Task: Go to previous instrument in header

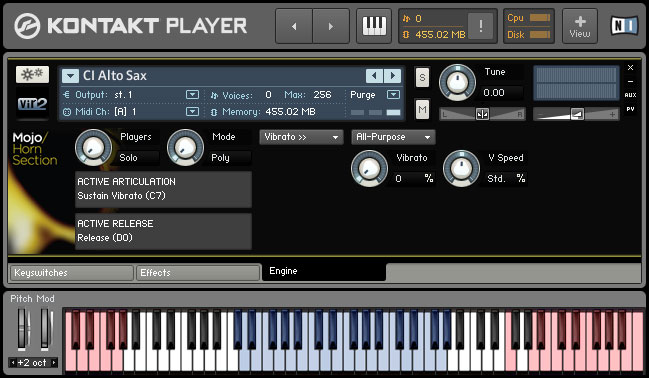Action: (x=294, y=26)
